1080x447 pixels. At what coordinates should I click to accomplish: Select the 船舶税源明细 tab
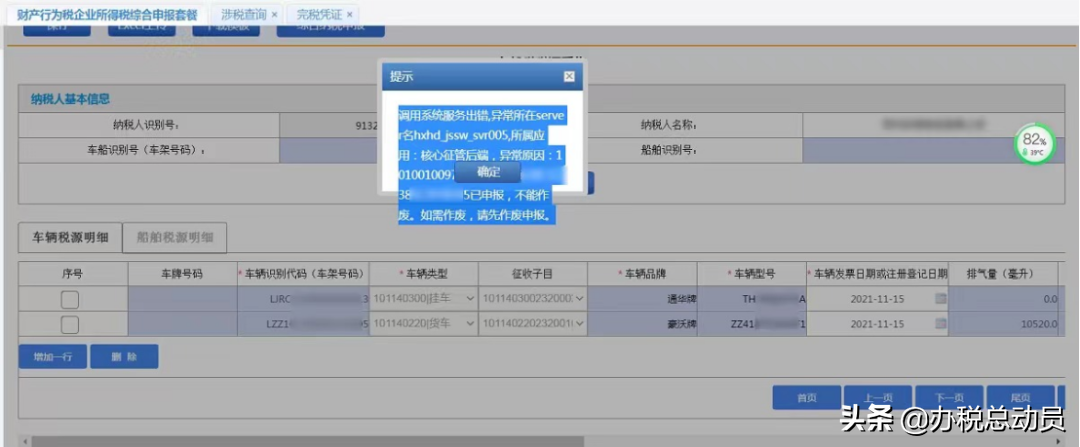(x=175, y=238)
